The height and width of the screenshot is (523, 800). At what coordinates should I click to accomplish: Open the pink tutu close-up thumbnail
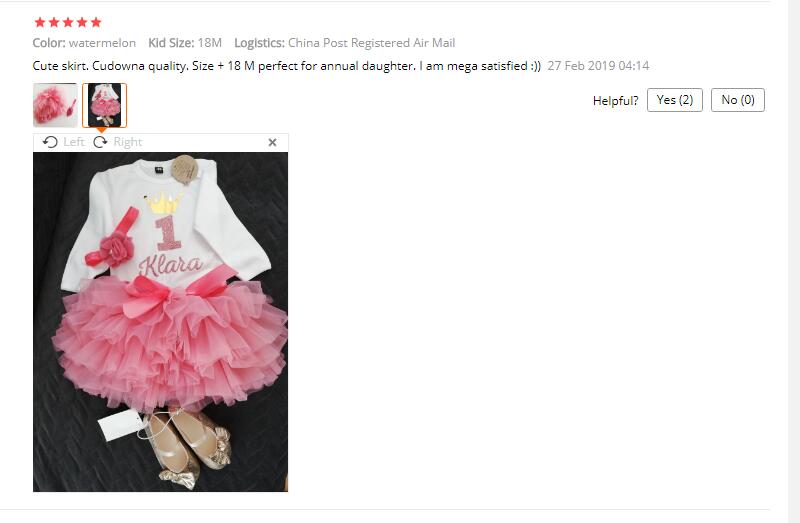55,105
